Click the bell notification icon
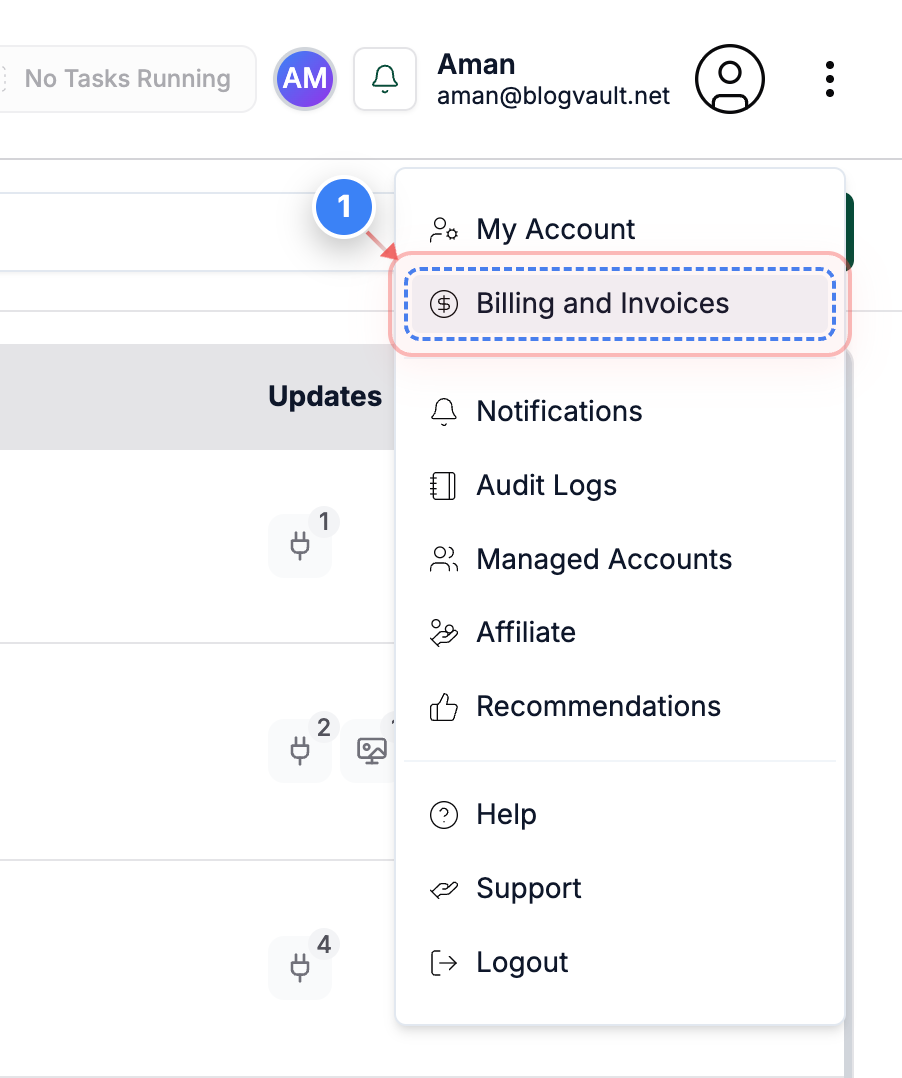This screenshot has width=902, height=1078. [x=385, y=78]
